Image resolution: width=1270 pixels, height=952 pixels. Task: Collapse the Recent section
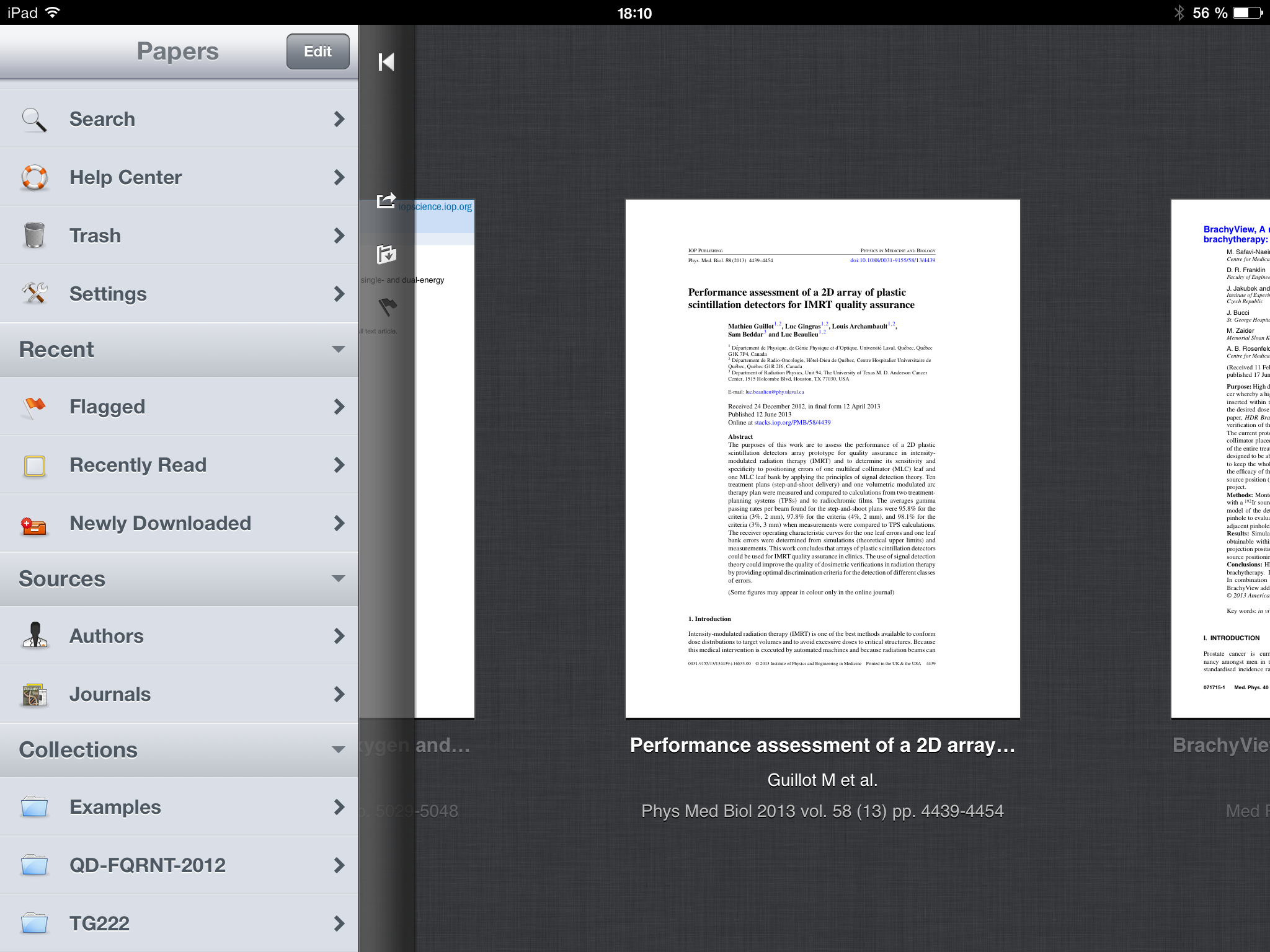[x=338, y=350]
